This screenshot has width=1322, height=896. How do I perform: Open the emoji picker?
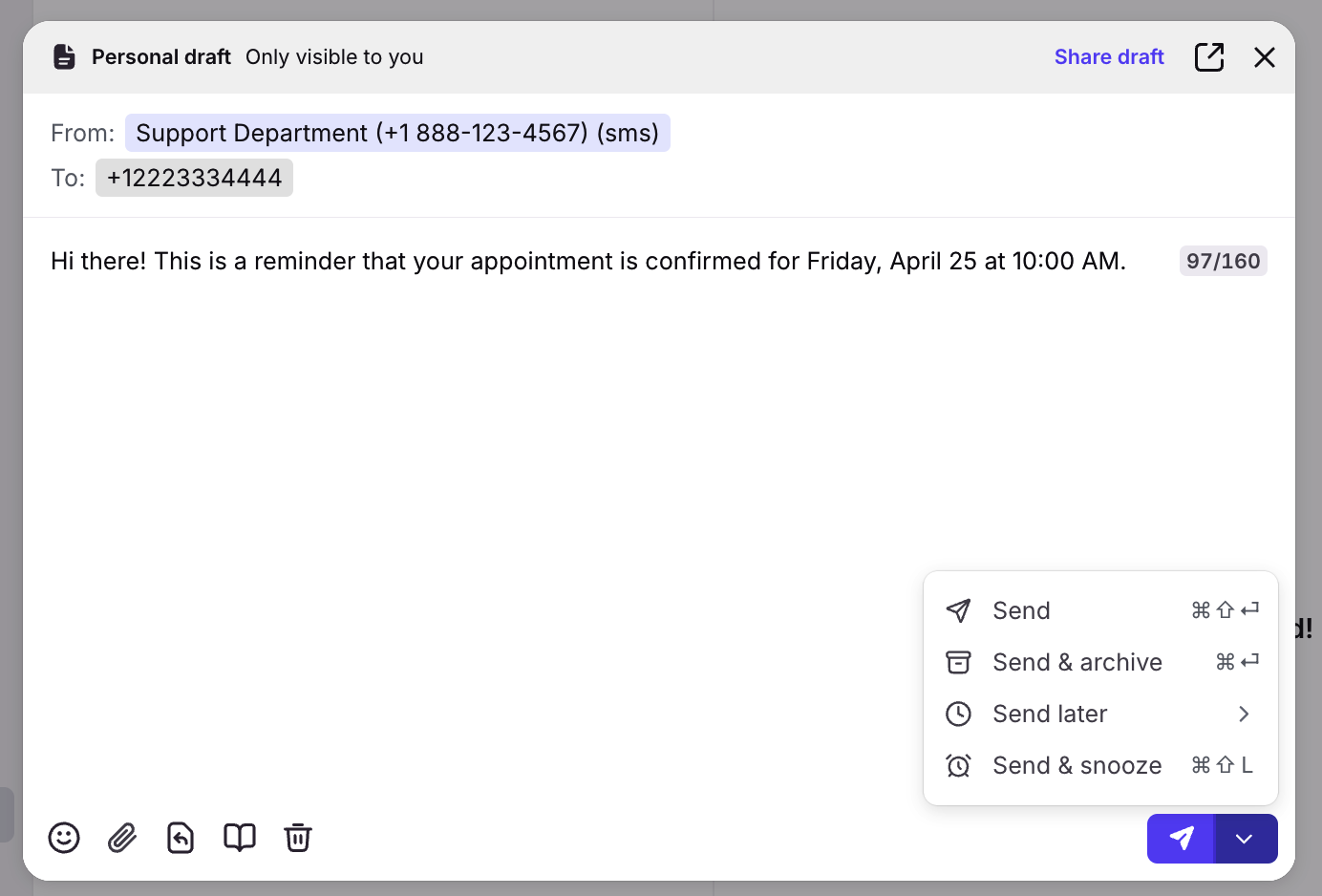coord(64,838)
